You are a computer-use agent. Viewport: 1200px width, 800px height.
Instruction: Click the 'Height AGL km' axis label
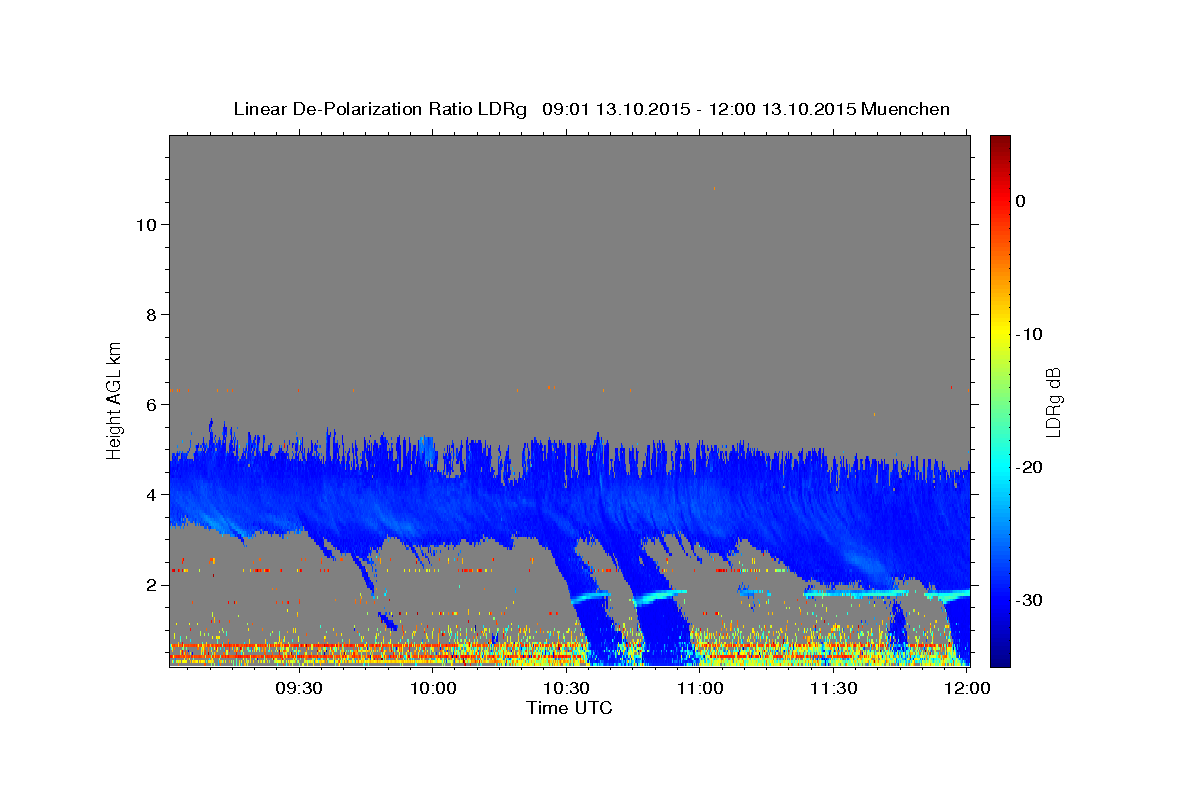coord(114,400)
